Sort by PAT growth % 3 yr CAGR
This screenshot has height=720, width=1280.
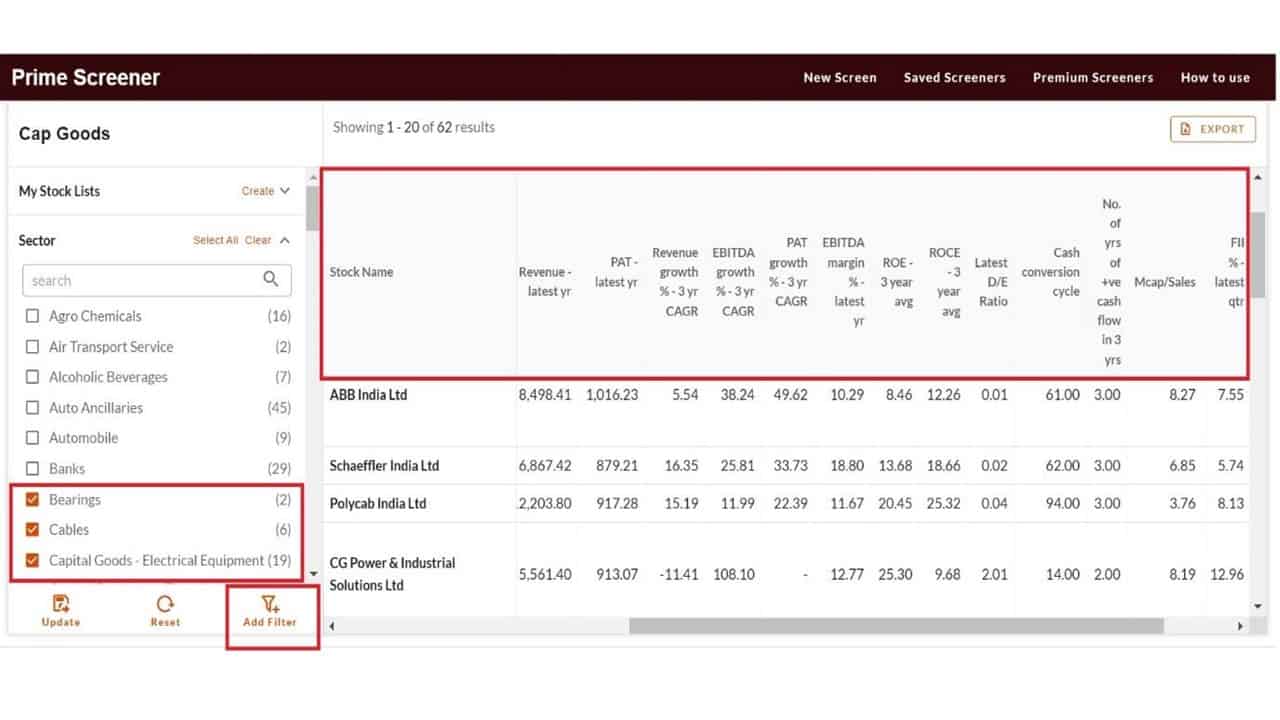click(x=788, y=272)
